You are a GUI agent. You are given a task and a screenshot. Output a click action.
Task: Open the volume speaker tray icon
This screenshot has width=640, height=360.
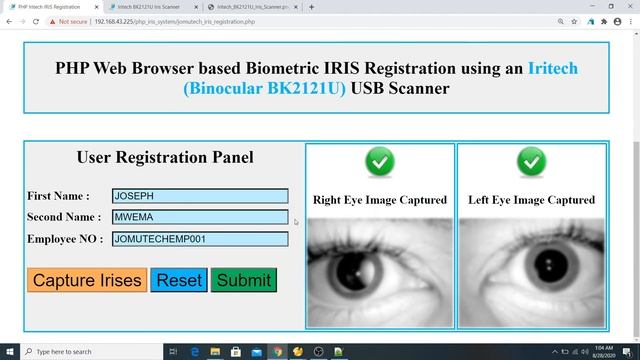point(585,351)
